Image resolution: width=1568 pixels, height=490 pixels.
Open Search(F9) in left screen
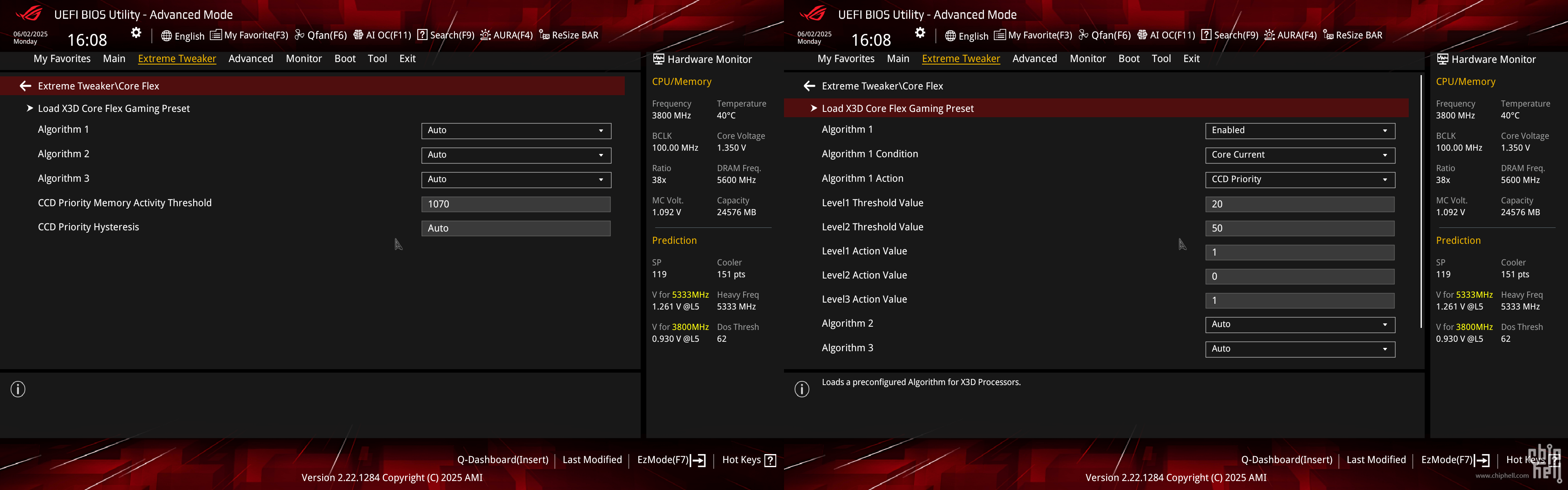point(445,35)
